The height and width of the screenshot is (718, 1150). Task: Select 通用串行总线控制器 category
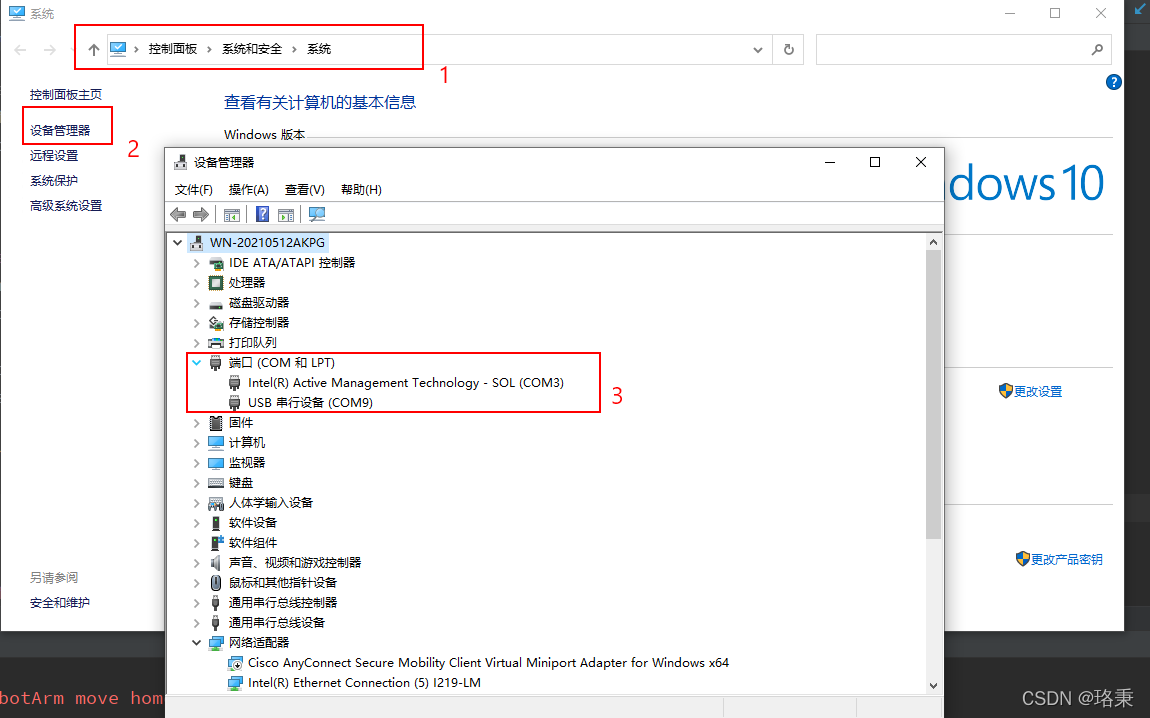pyautogui.click(x=283, y=603)
